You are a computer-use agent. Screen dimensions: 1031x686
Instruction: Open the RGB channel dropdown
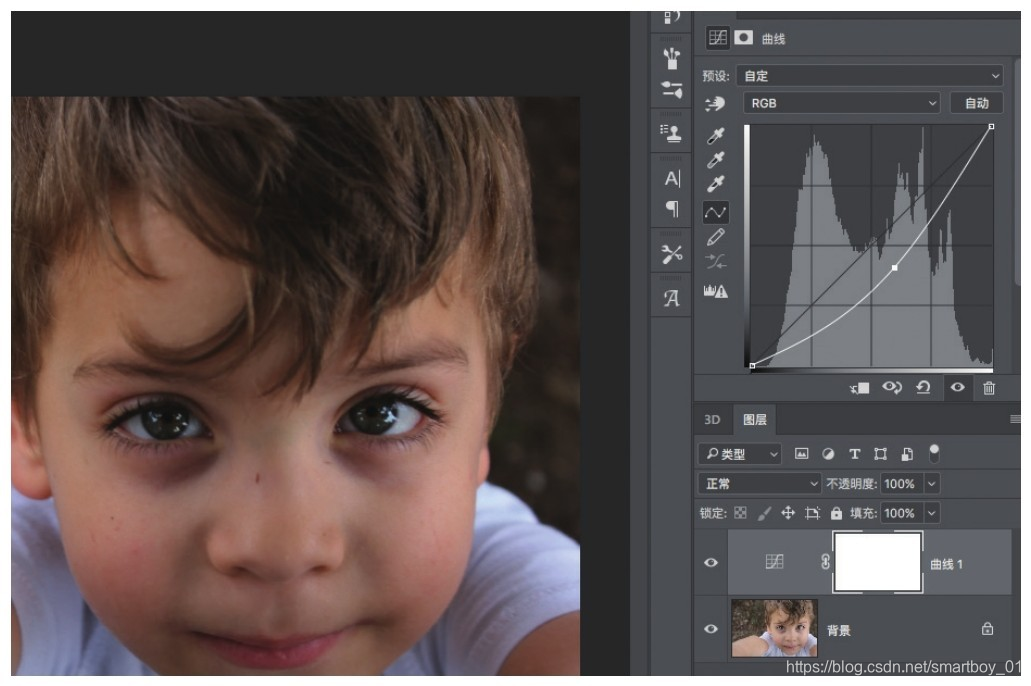coord(842,103)
